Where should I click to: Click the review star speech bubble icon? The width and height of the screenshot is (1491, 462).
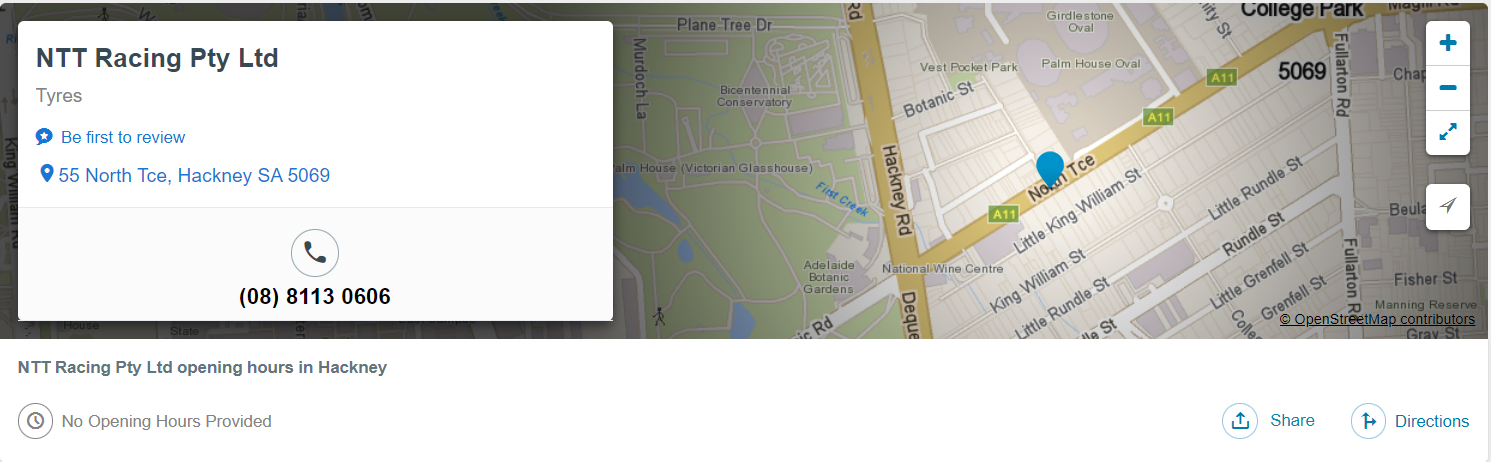tap(44, 137)
